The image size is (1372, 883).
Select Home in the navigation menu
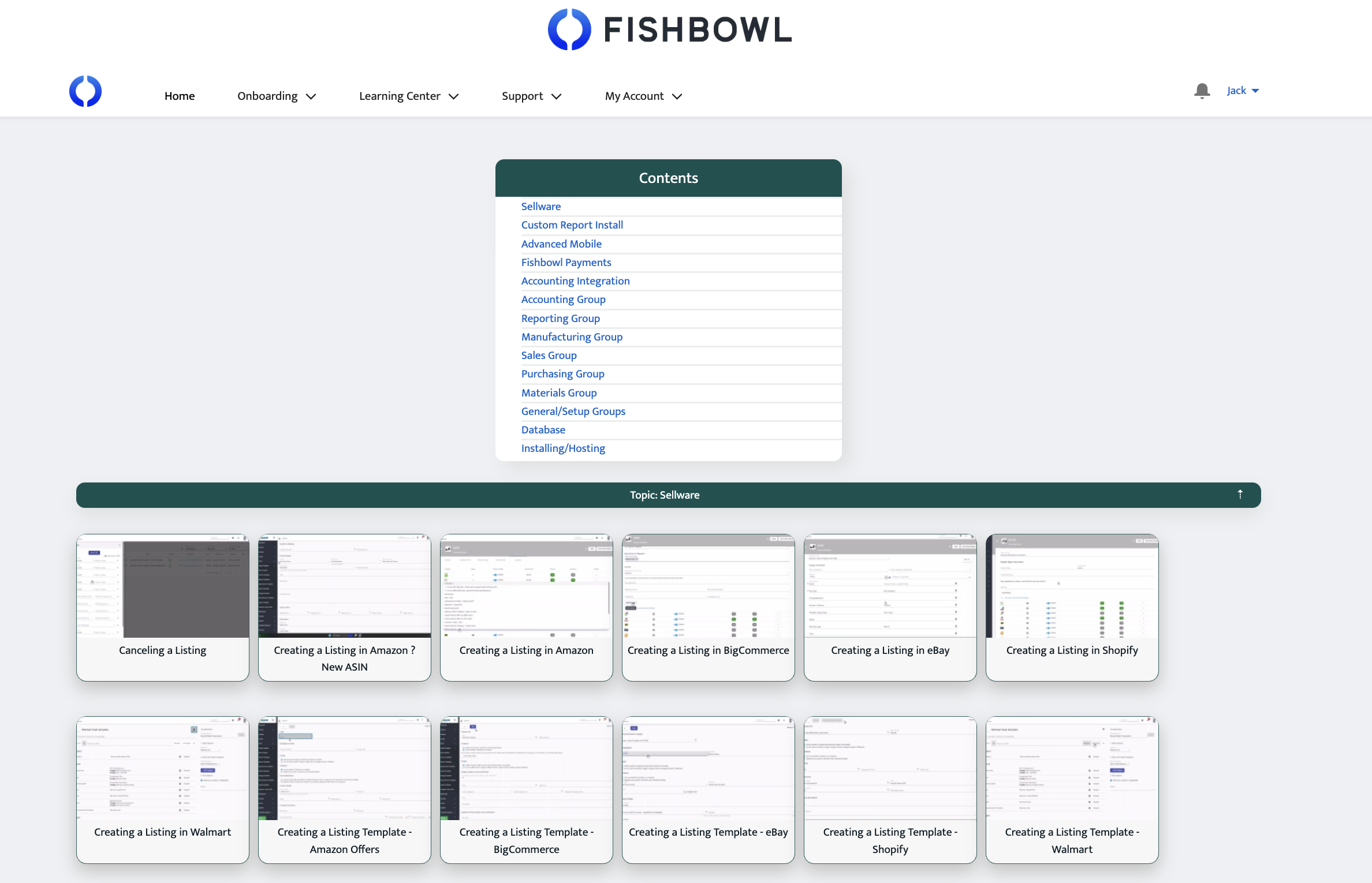(179, 96)
